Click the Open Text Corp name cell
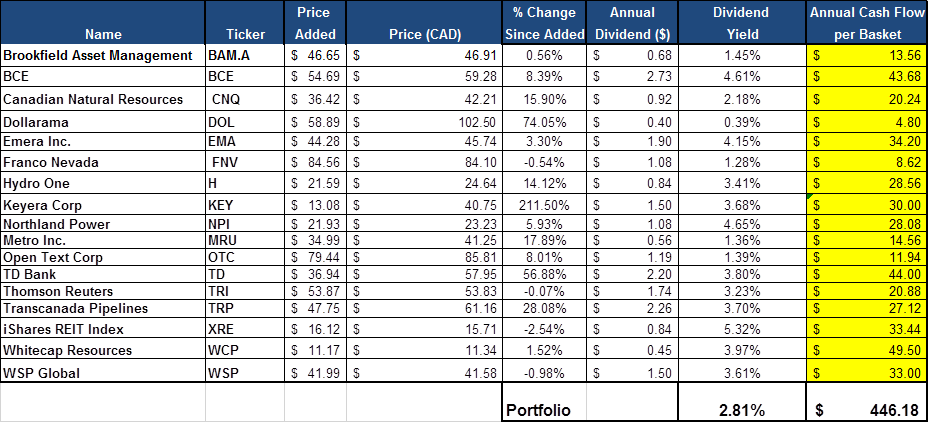The height and width of the screenshot is (423, 929). [102, 258]
